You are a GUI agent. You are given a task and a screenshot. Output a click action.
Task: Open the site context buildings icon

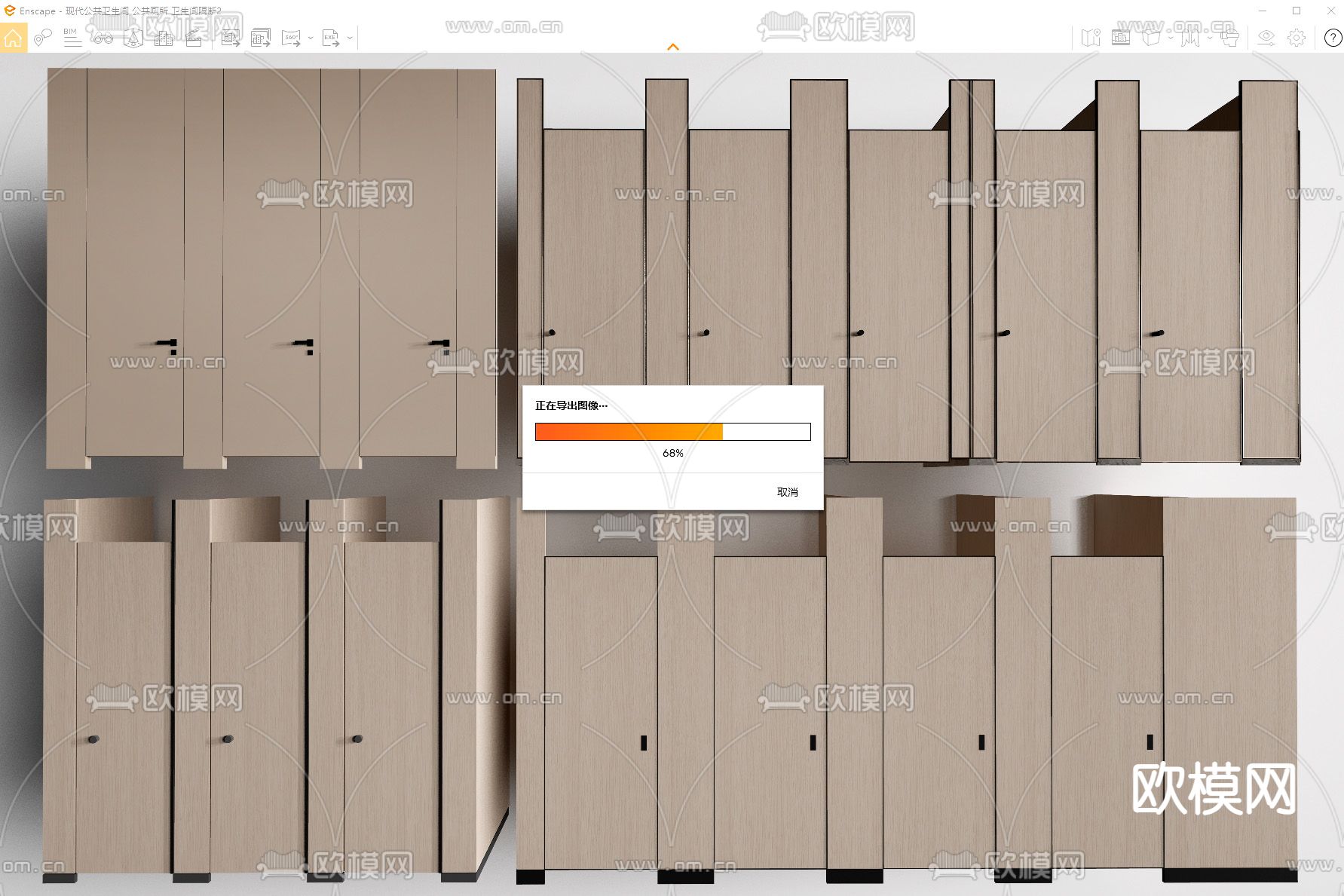(164, 38)
